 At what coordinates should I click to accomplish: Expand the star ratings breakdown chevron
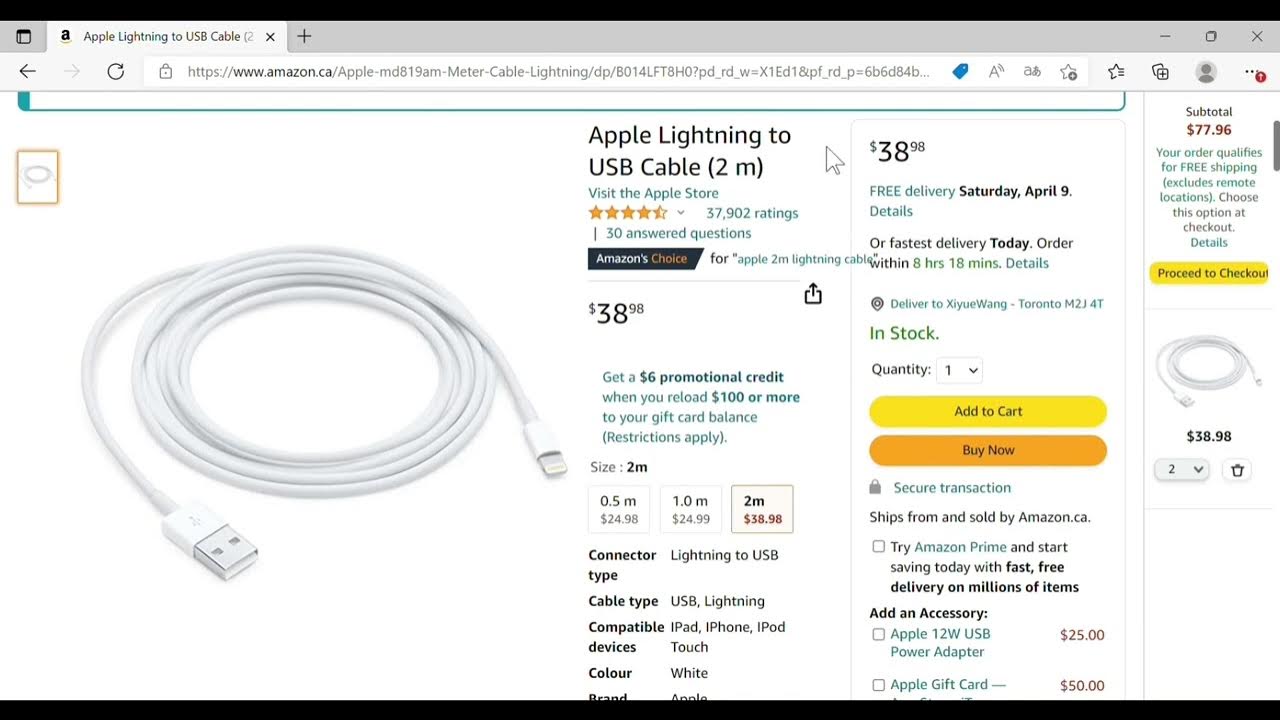pyautogui.click(x=681, y=213)
